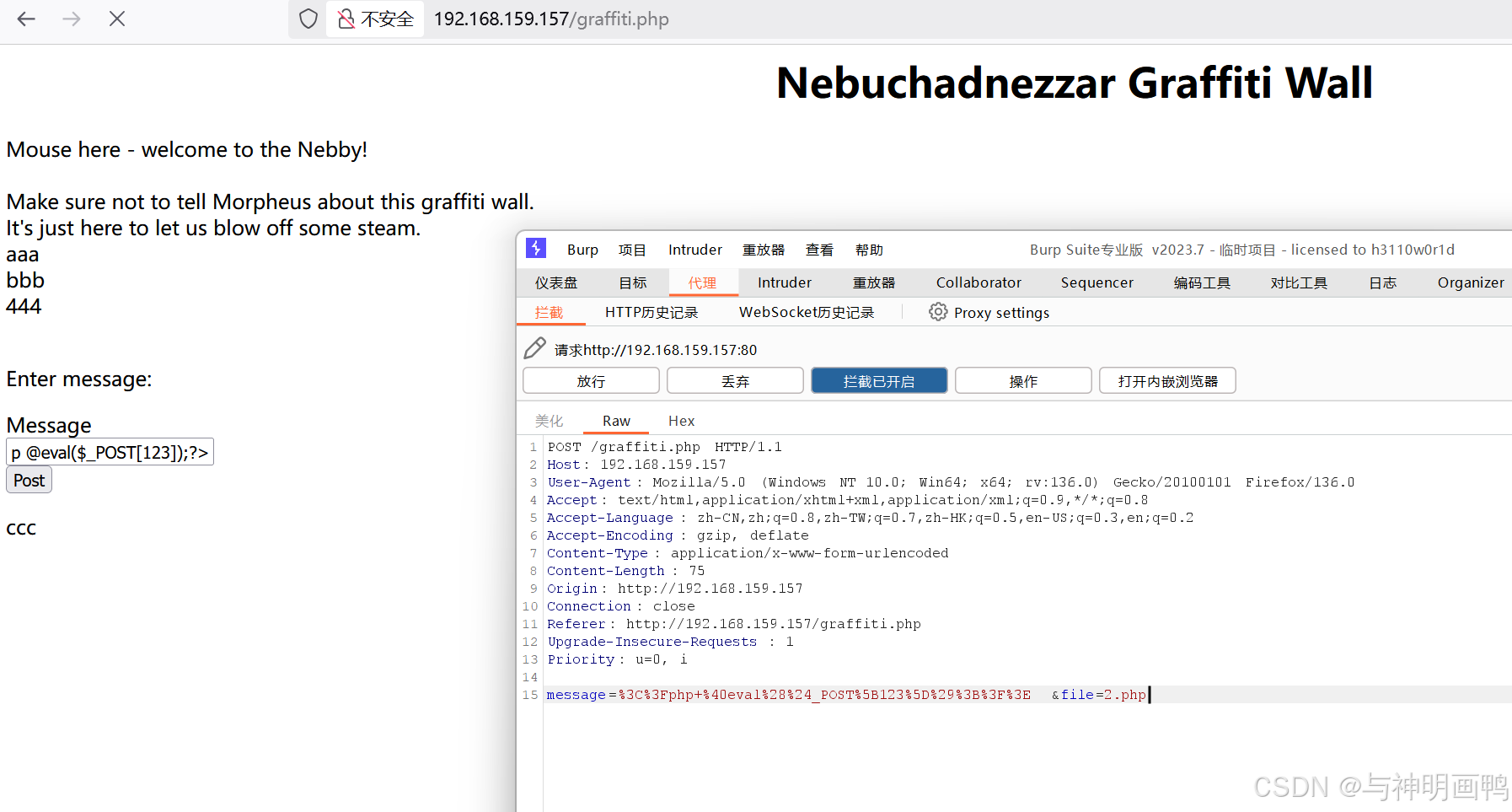Click the browser back arrow

pyautogui.click(x=26, y=19)
